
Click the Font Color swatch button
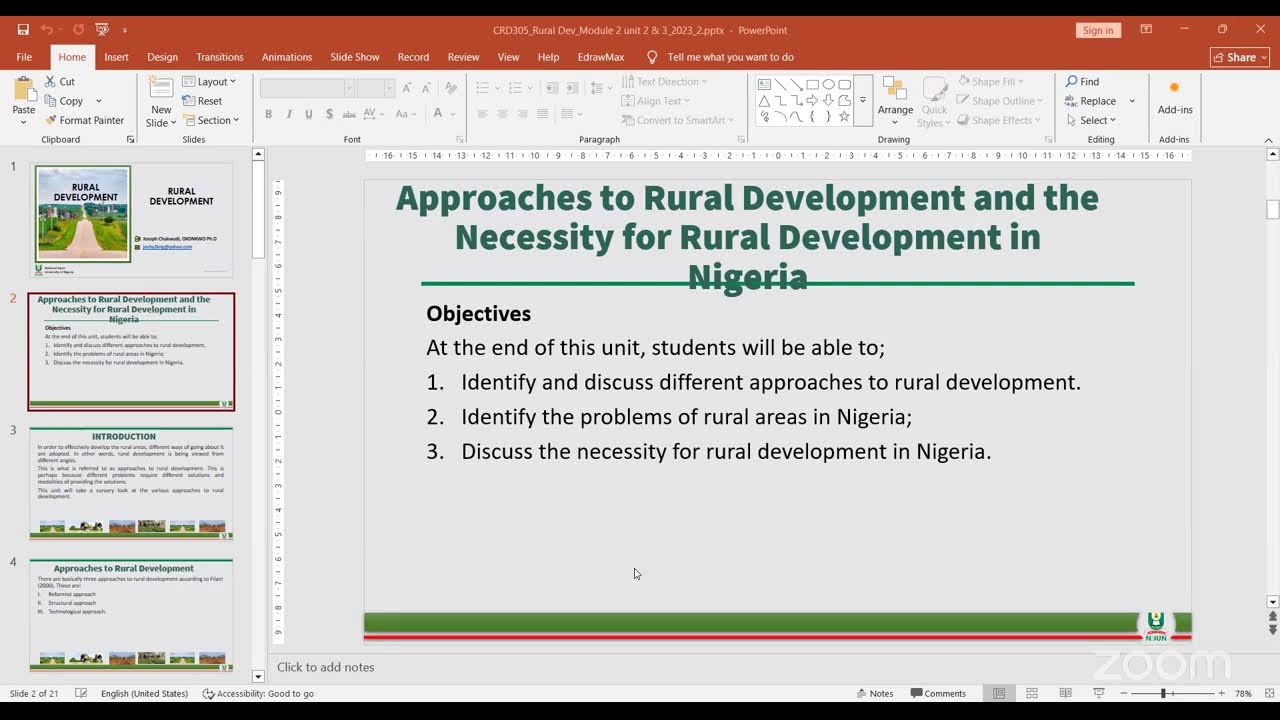click(437, 114)
